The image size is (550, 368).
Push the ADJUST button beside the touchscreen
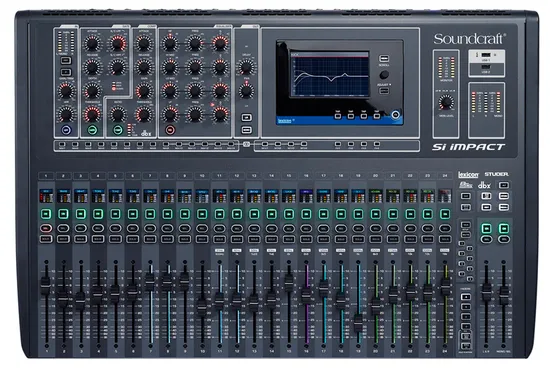pos(384,91)
